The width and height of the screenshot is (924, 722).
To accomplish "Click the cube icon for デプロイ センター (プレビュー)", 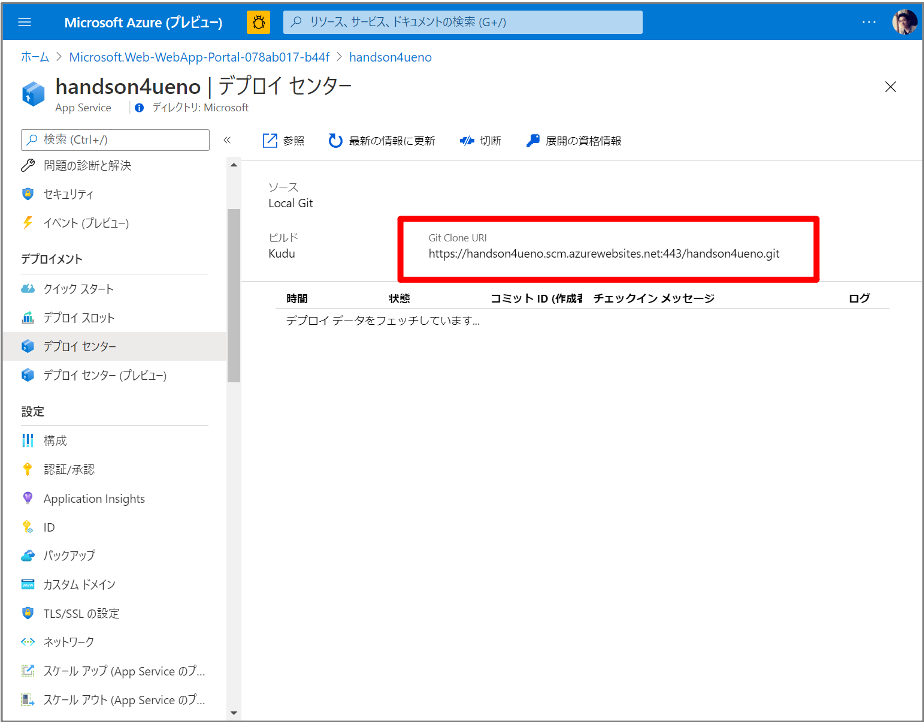I will pos(28,375).
